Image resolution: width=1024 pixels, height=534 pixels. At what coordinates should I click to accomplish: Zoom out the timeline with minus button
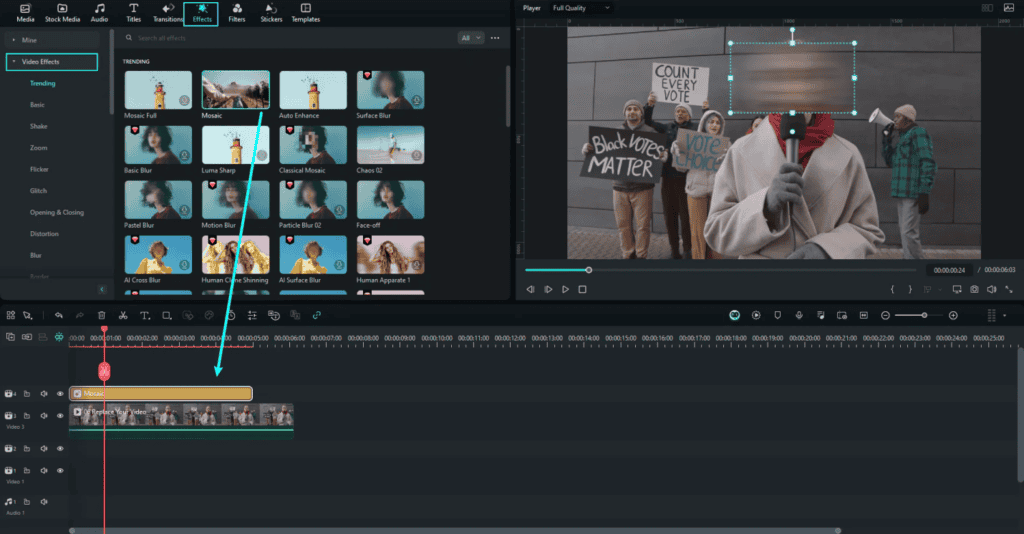(x=885, y=315)
